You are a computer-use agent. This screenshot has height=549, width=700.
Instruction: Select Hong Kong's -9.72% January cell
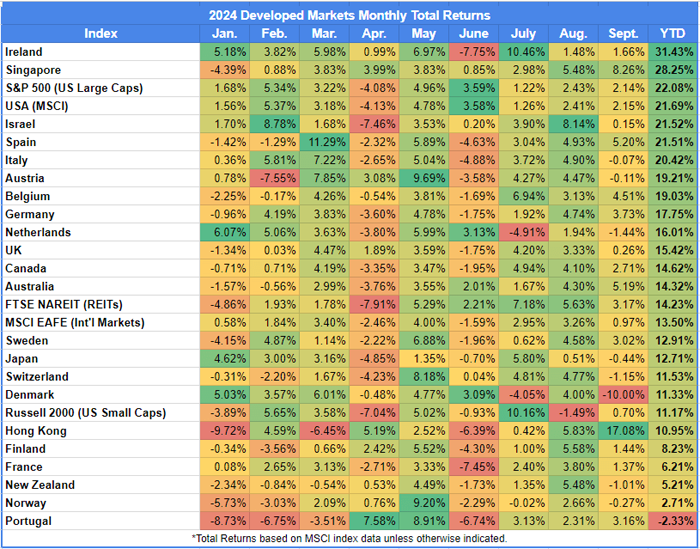(x=229, y=430)
